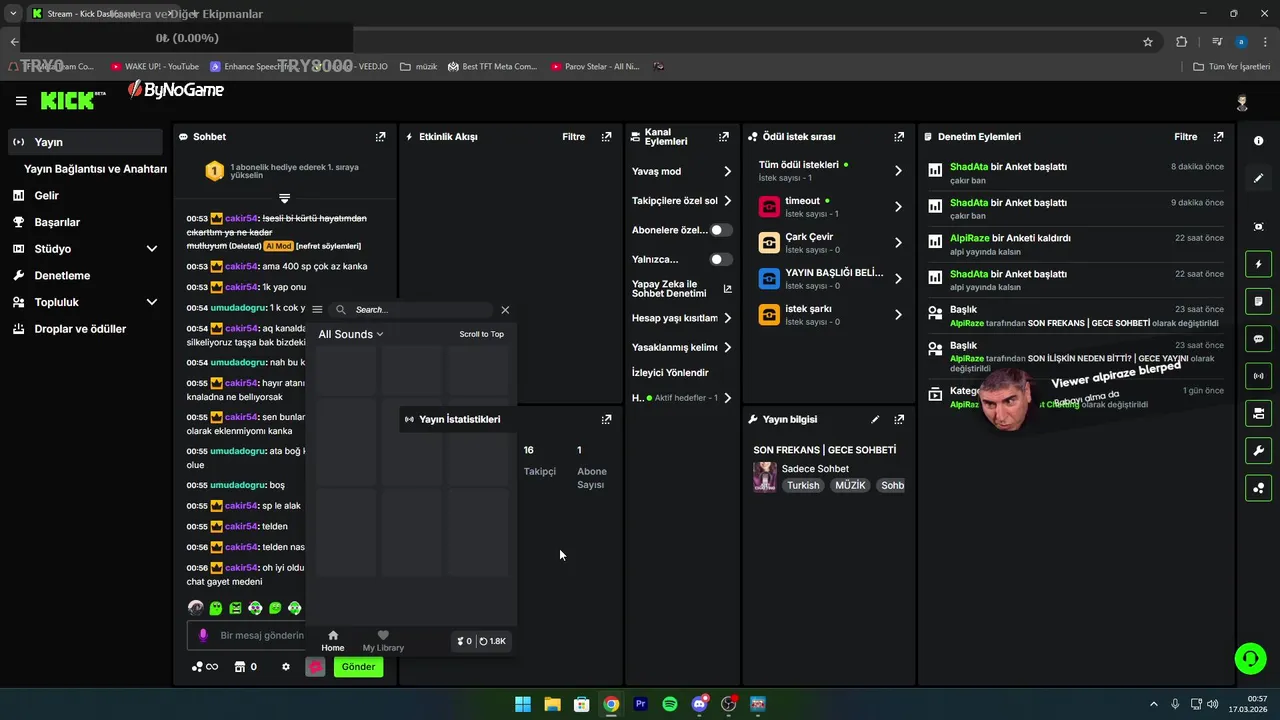Click the Kick logo
This screenshot has width=1280, height=720.
click(73, 100)
